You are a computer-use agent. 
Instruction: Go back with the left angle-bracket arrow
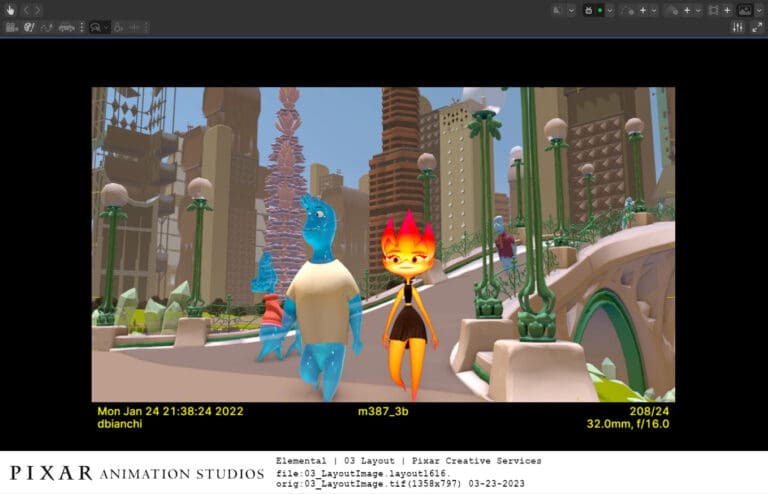point(26,10)
